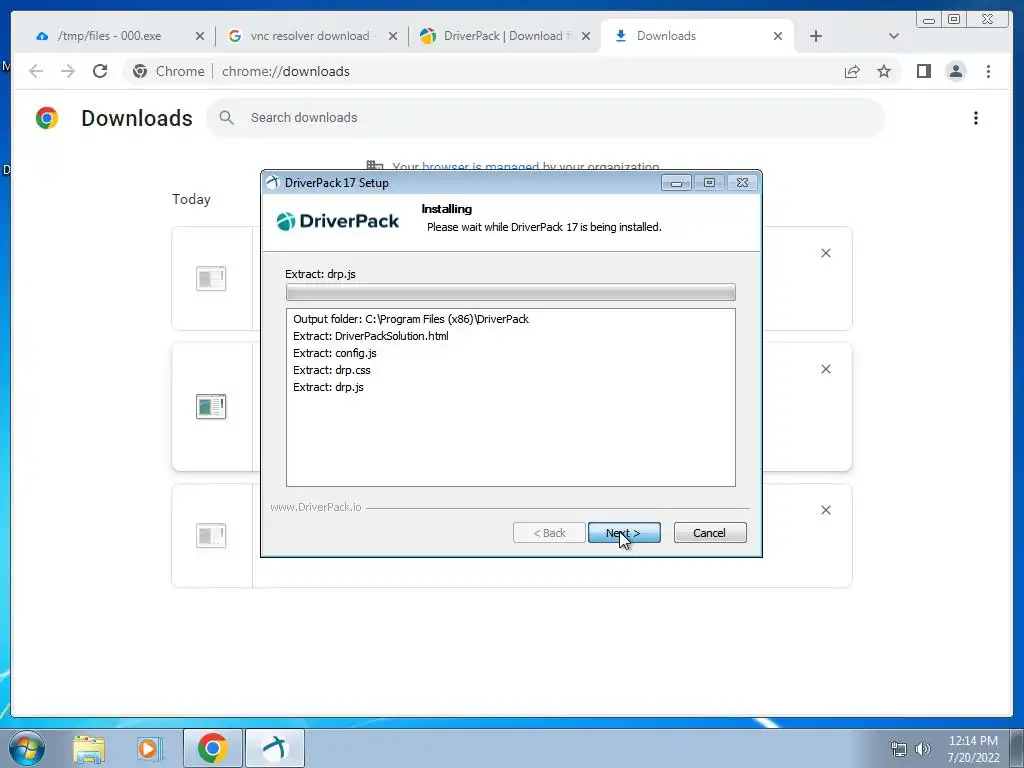The image size is (1024, 768).
Task: Remove the first download entry from list
Action: point(825,253)
